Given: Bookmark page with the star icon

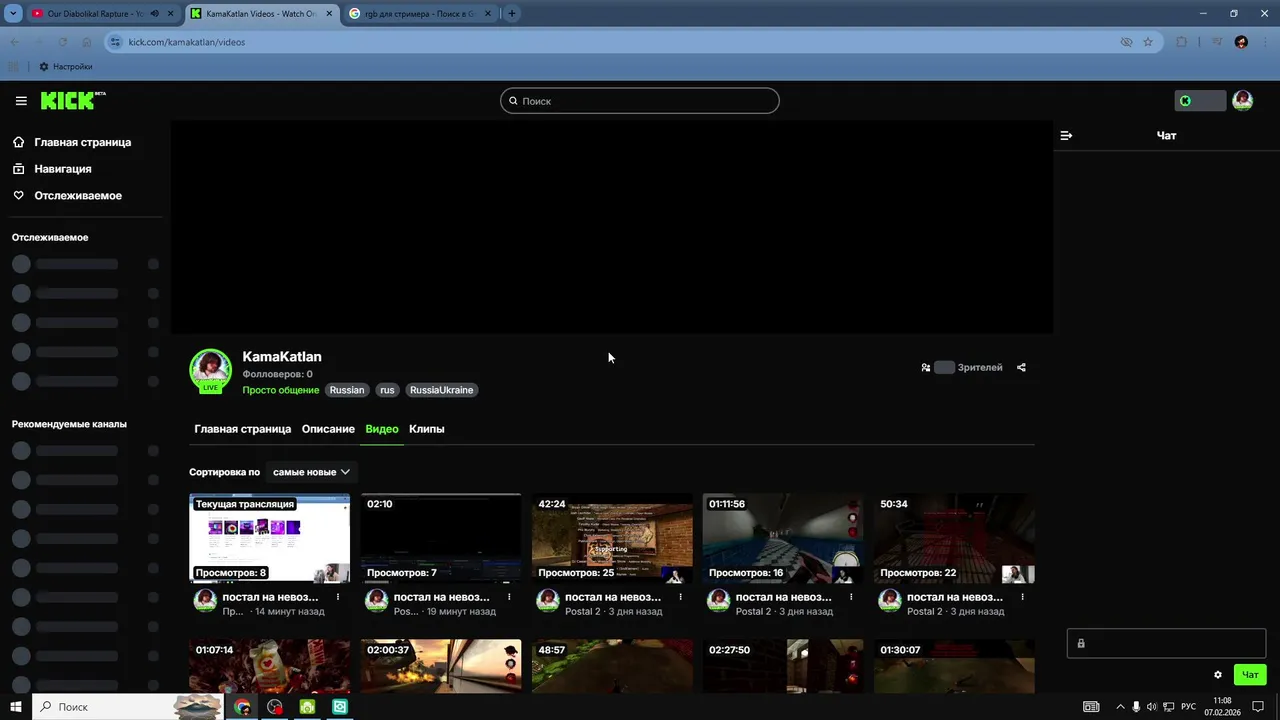Looking at the screenshot, I should [x=1148, y=42].
